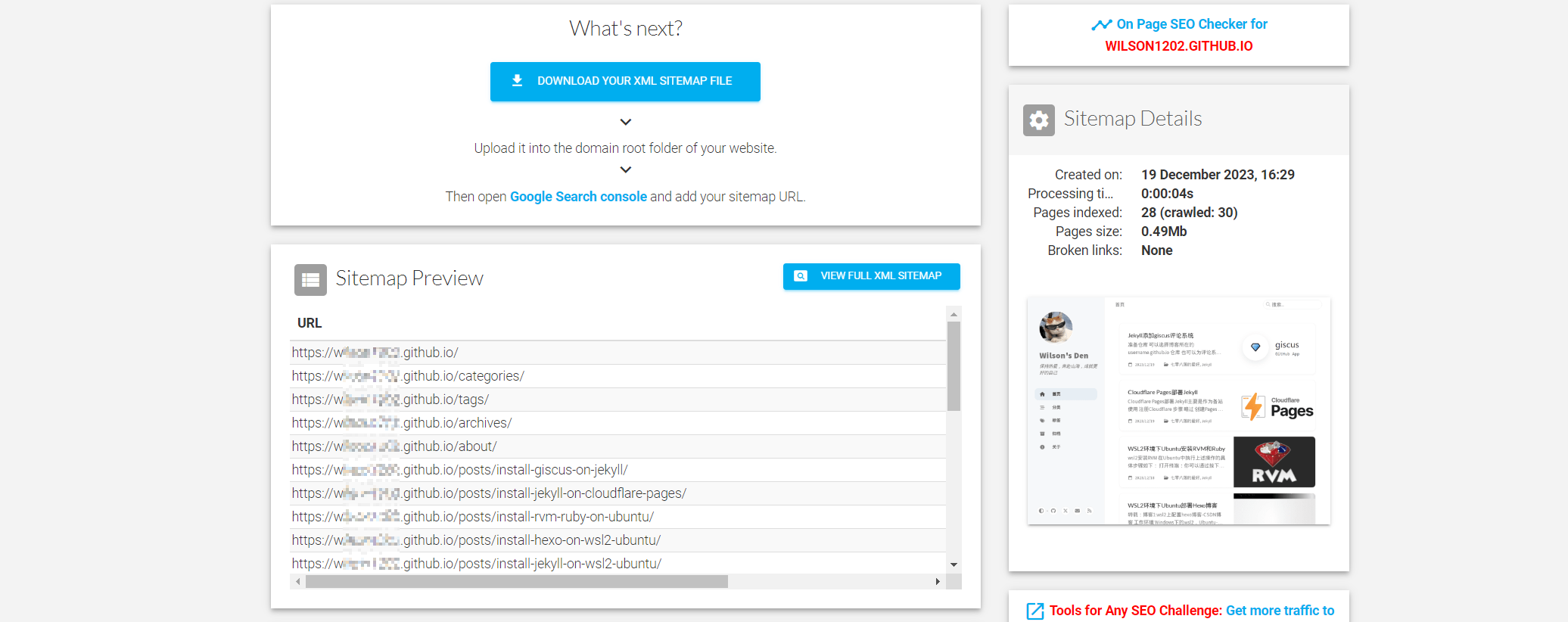Click the vertical scrollbar thumb of the URL list
Viewport: 1568px width, 622px height.
954,365
